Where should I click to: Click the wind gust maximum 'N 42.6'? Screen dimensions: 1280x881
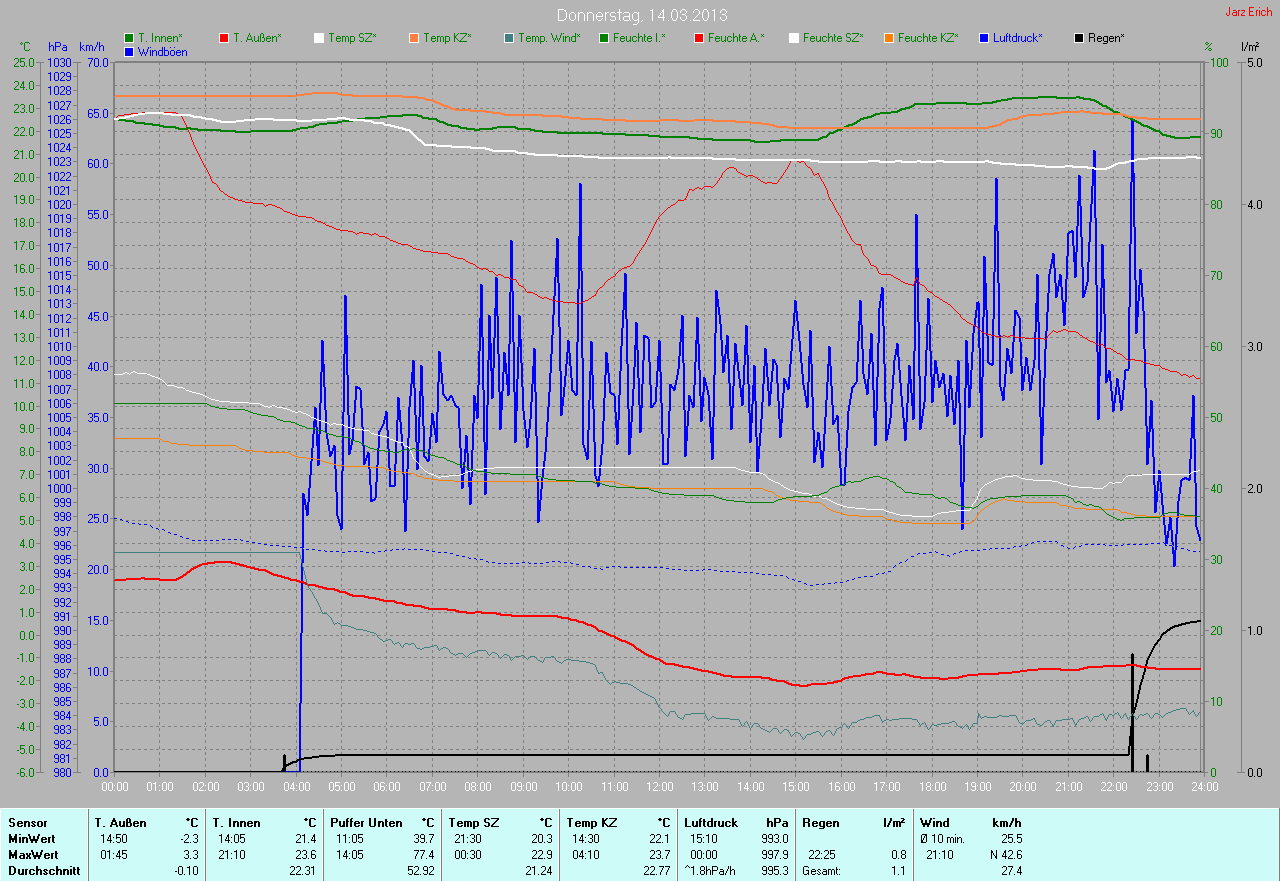1004,855
